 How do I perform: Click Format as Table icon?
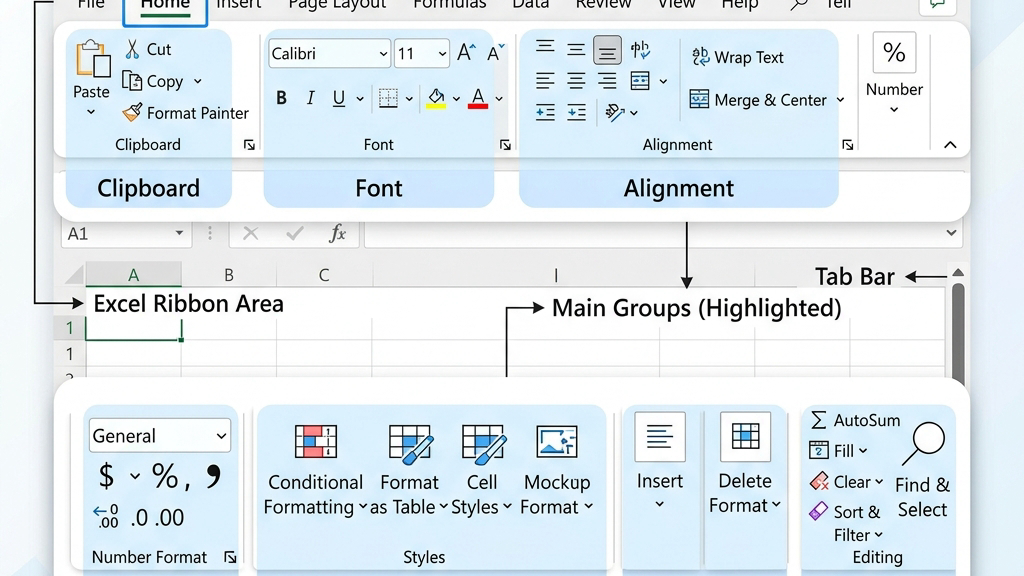[411, 443]
